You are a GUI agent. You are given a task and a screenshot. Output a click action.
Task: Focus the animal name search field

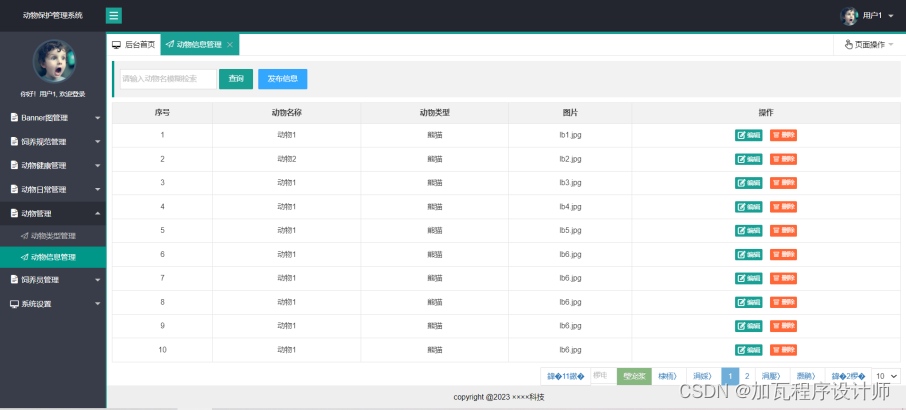tap(168, 79)
